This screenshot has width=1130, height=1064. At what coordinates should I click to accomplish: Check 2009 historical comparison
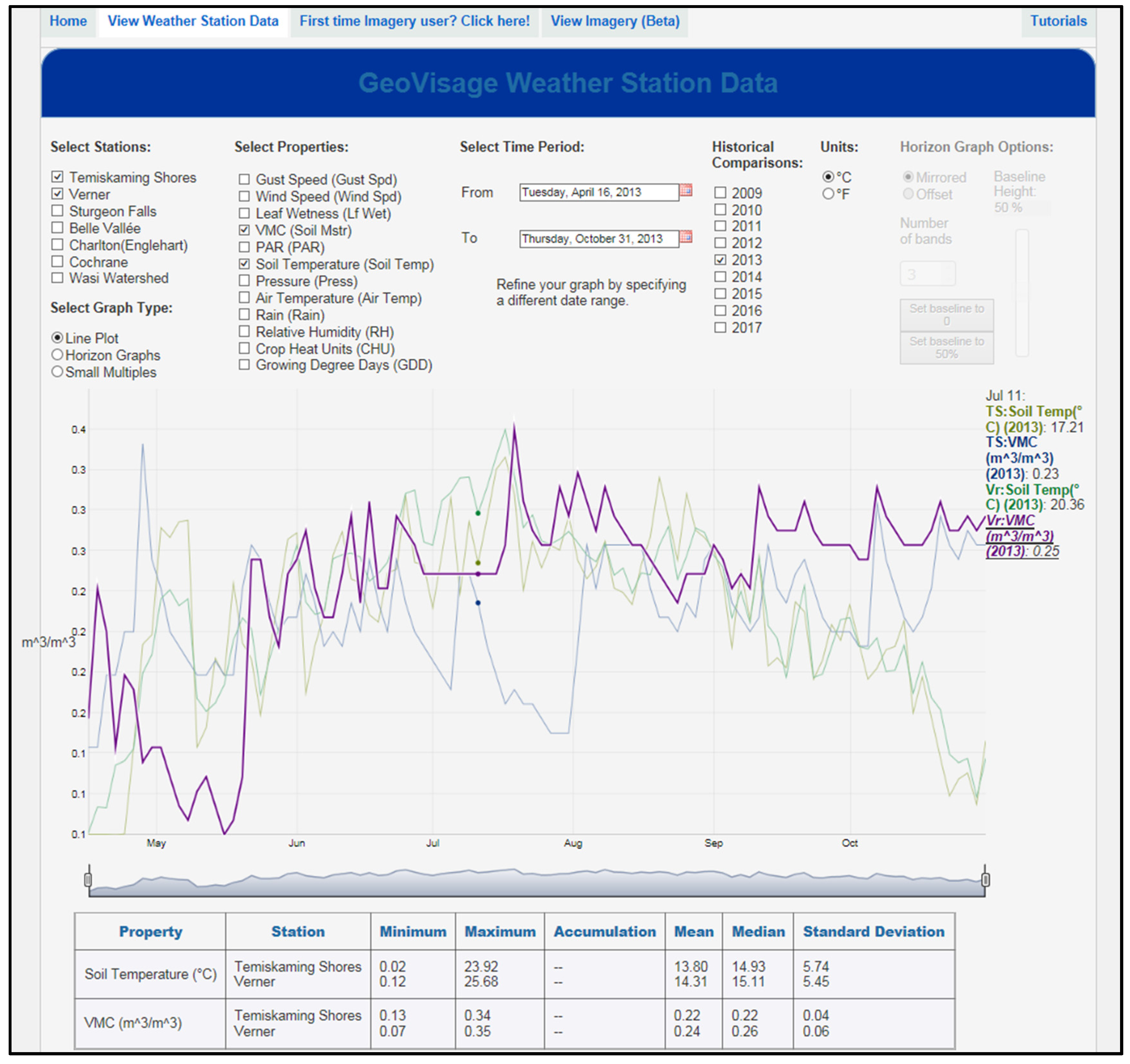[x=720, y=193]
